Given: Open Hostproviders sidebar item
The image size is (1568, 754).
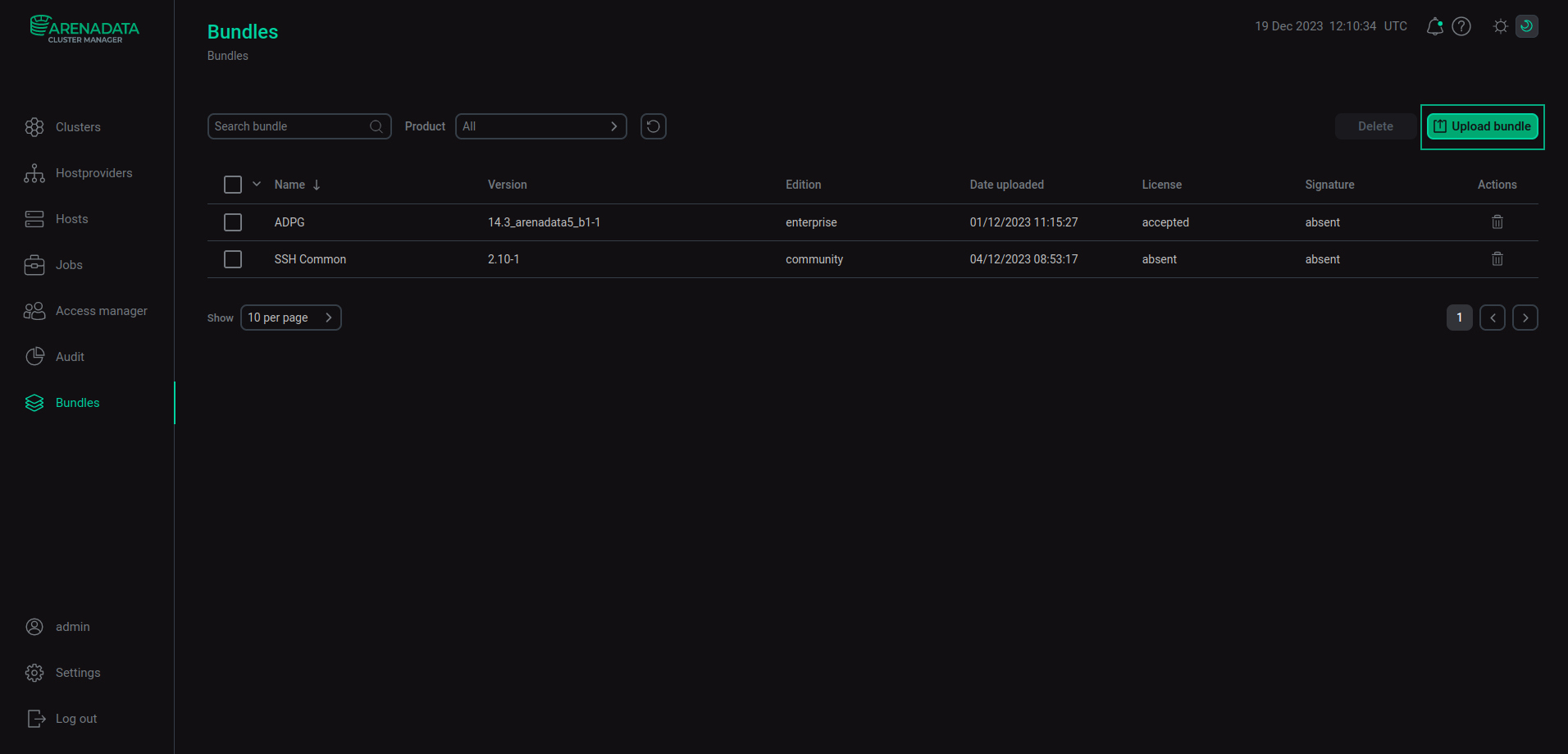Looking at the screenshot, I should [79, 173].
